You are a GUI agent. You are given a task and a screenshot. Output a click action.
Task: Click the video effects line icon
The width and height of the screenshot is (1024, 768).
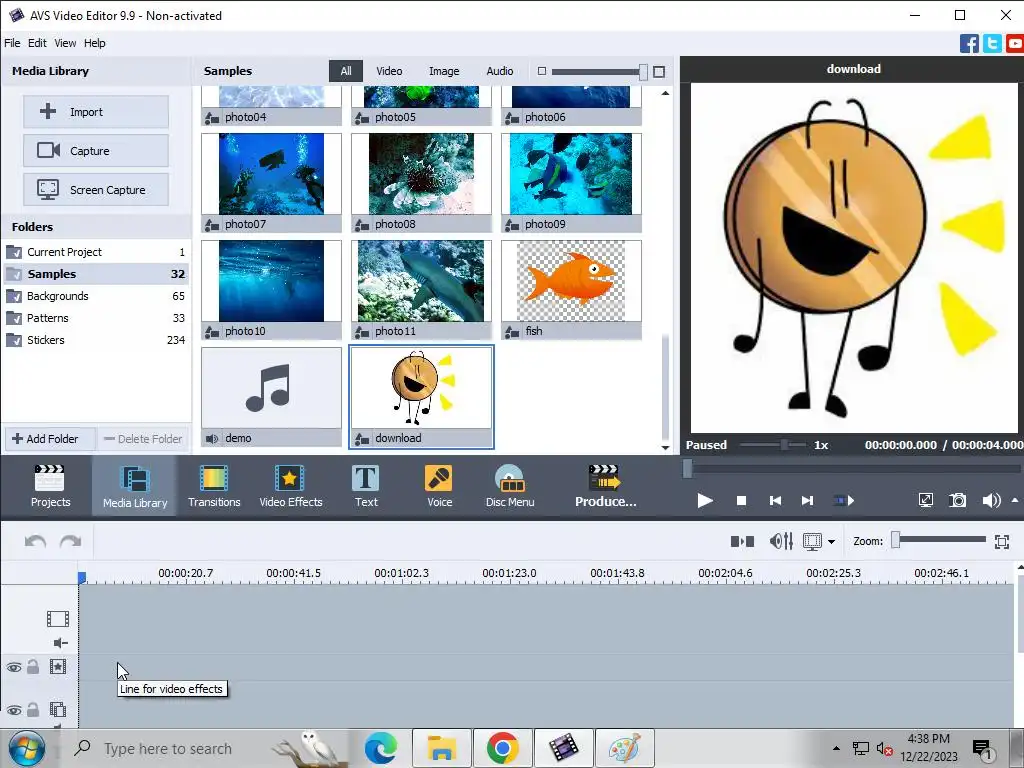[57, 667]
